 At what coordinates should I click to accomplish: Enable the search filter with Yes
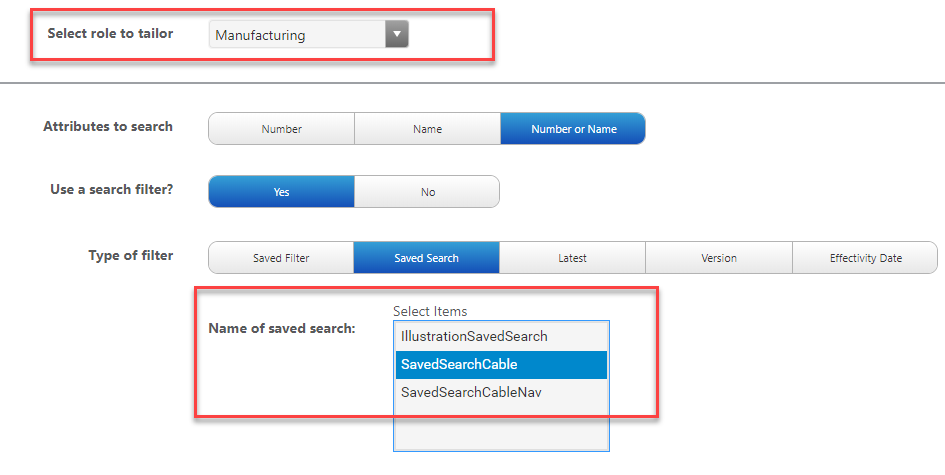click(281, 192)
